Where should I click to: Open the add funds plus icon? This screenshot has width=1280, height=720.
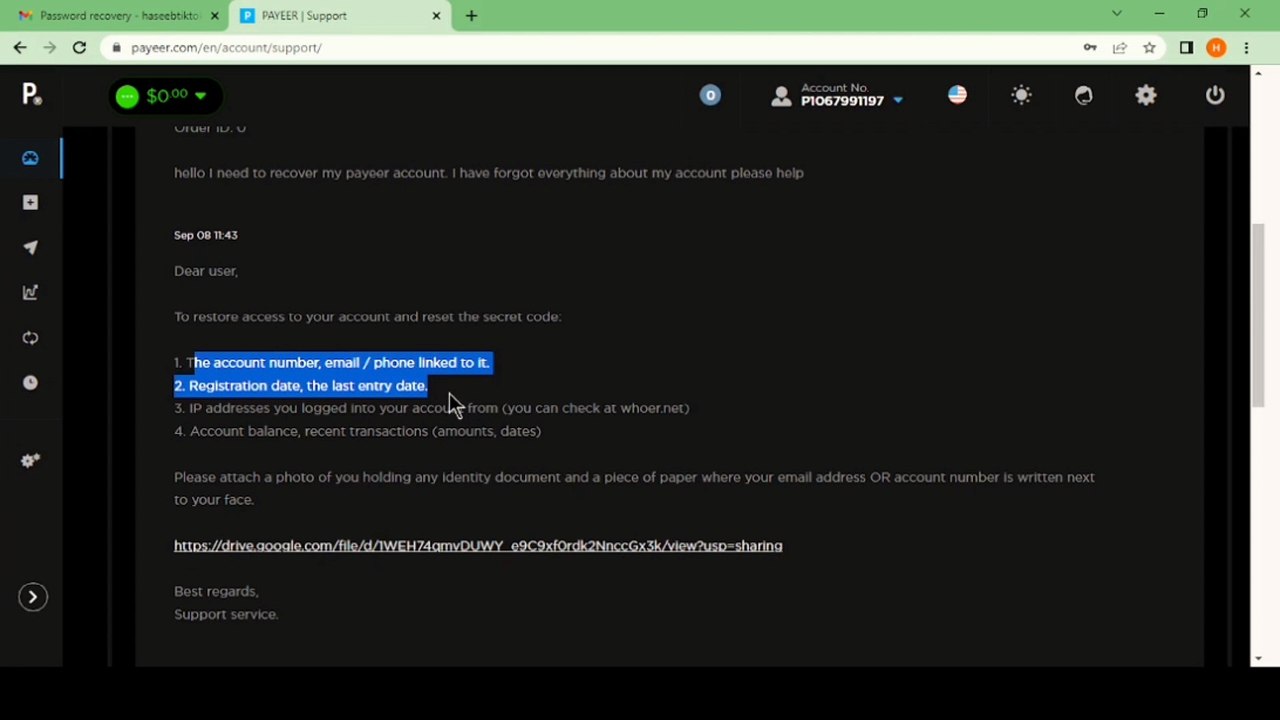[x=30, y=203]
